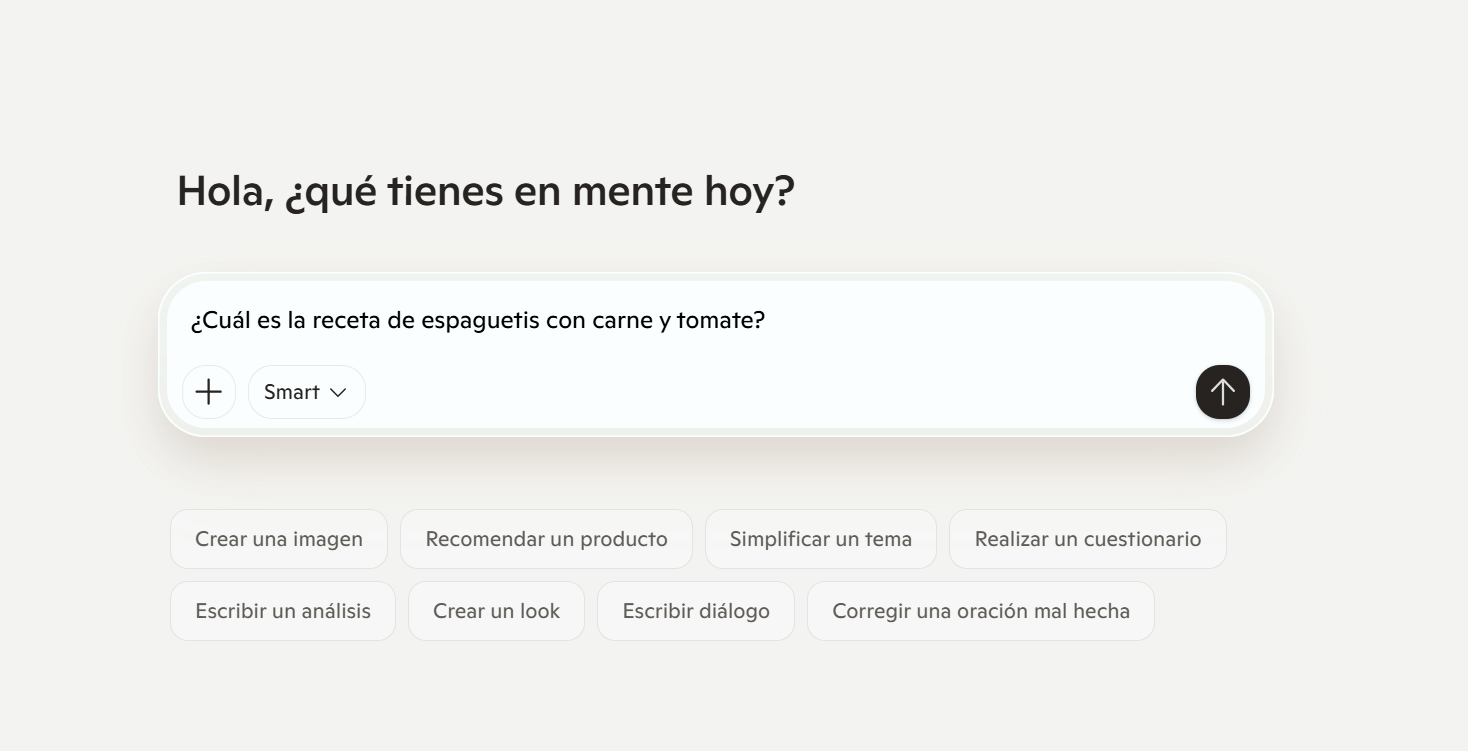Viewport: 1468px width, 751px height.
Task: Select the 'Crear una imagen' suggestion
Action: point(279,539)
